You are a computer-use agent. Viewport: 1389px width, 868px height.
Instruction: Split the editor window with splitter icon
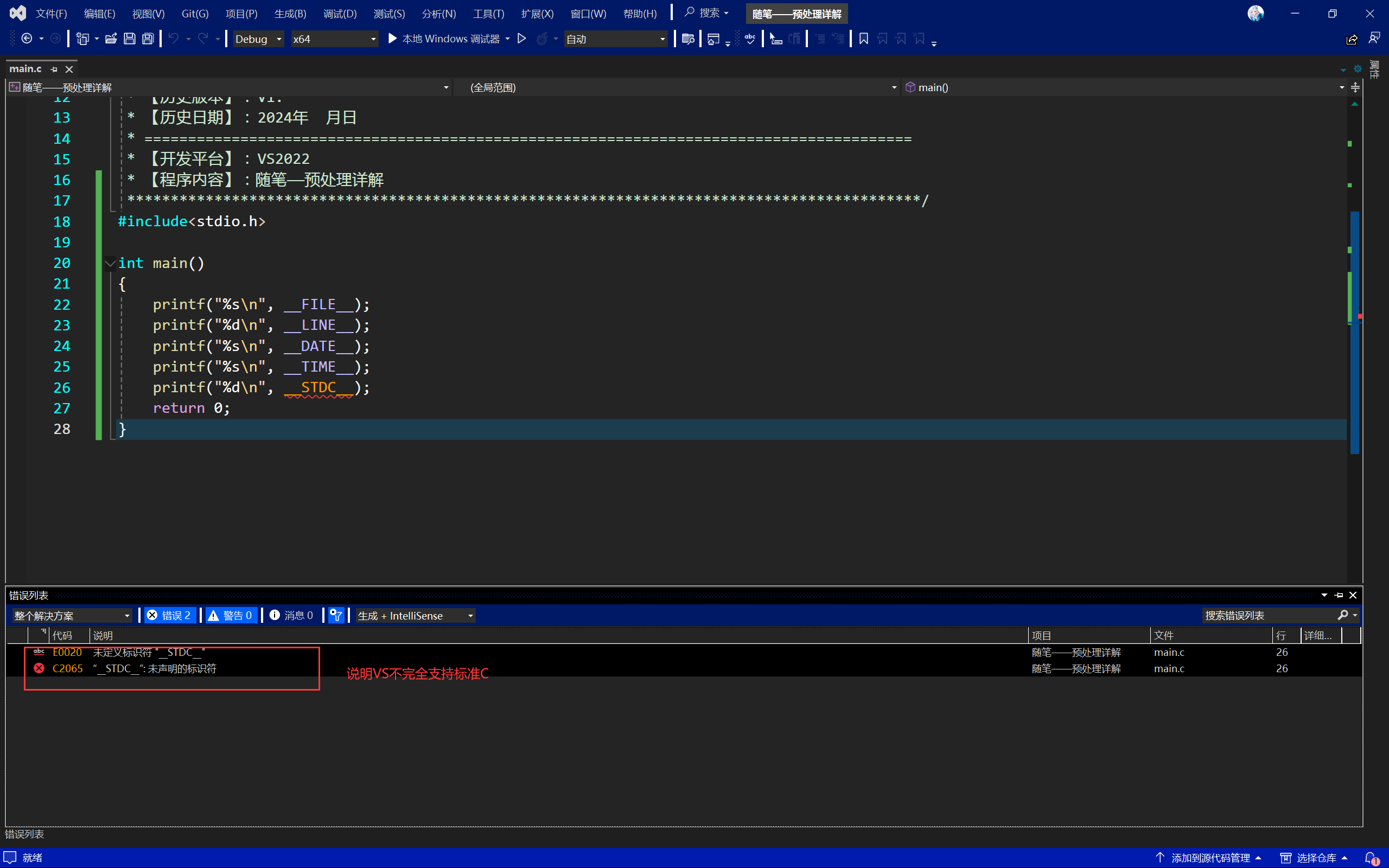[x=1355, y=87]
